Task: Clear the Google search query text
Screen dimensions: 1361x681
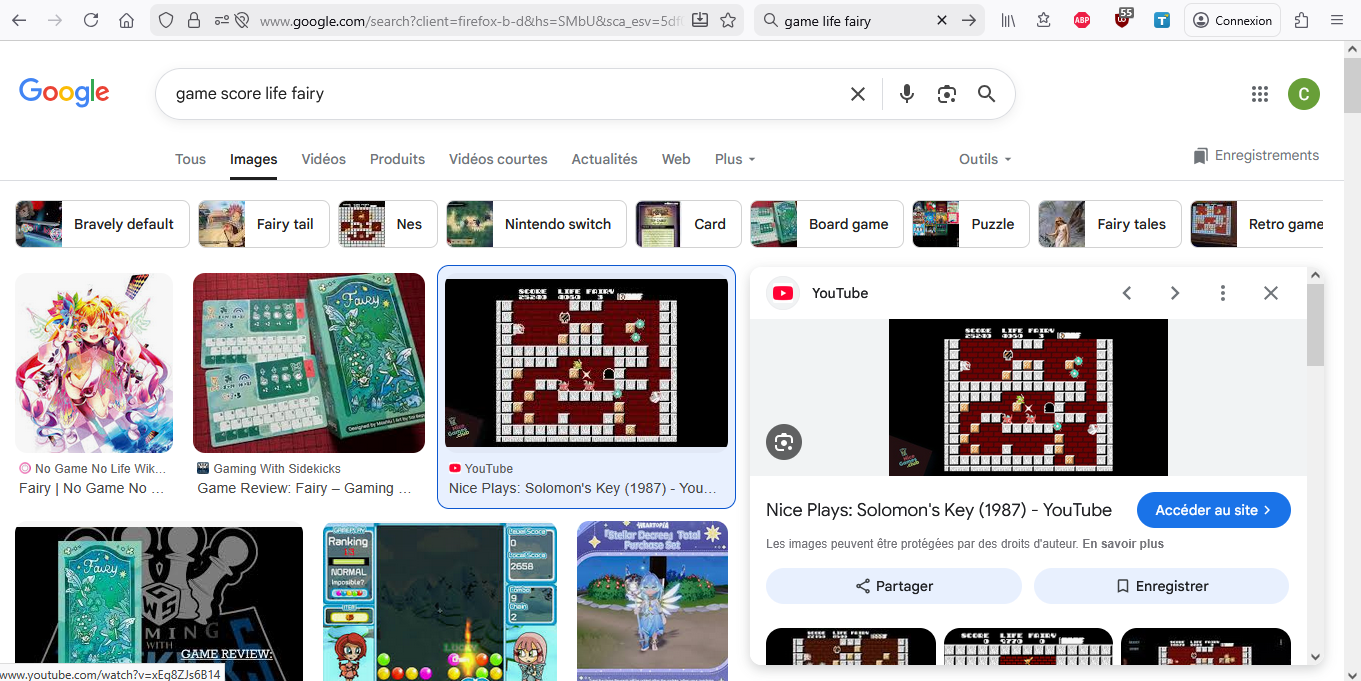Action: [x=857, y=94]
